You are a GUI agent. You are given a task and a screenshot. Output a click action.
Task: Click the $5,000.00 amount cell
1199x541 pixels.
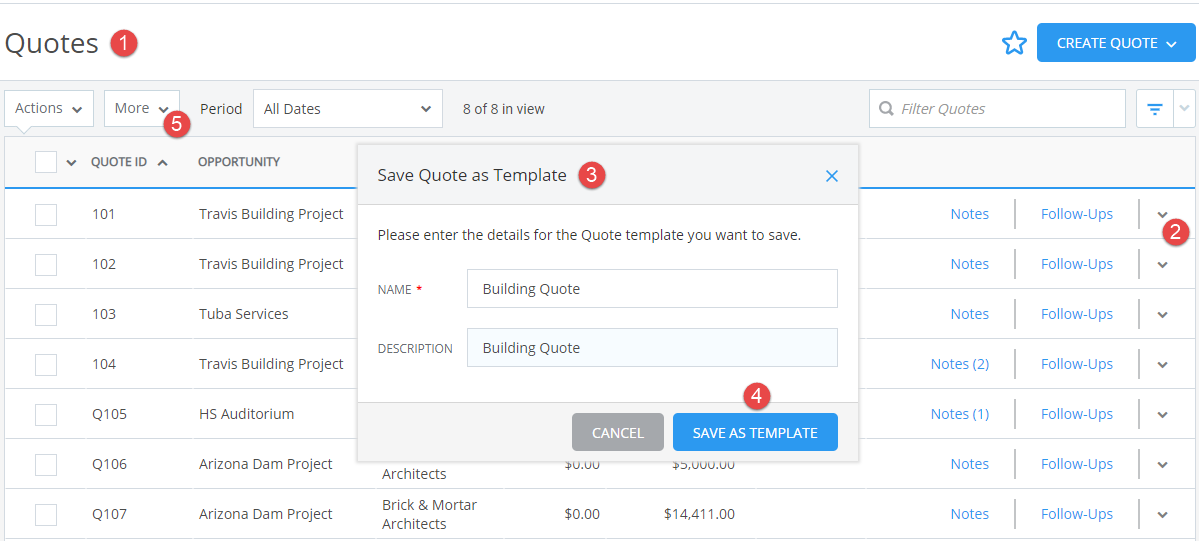tap(703, 464)
